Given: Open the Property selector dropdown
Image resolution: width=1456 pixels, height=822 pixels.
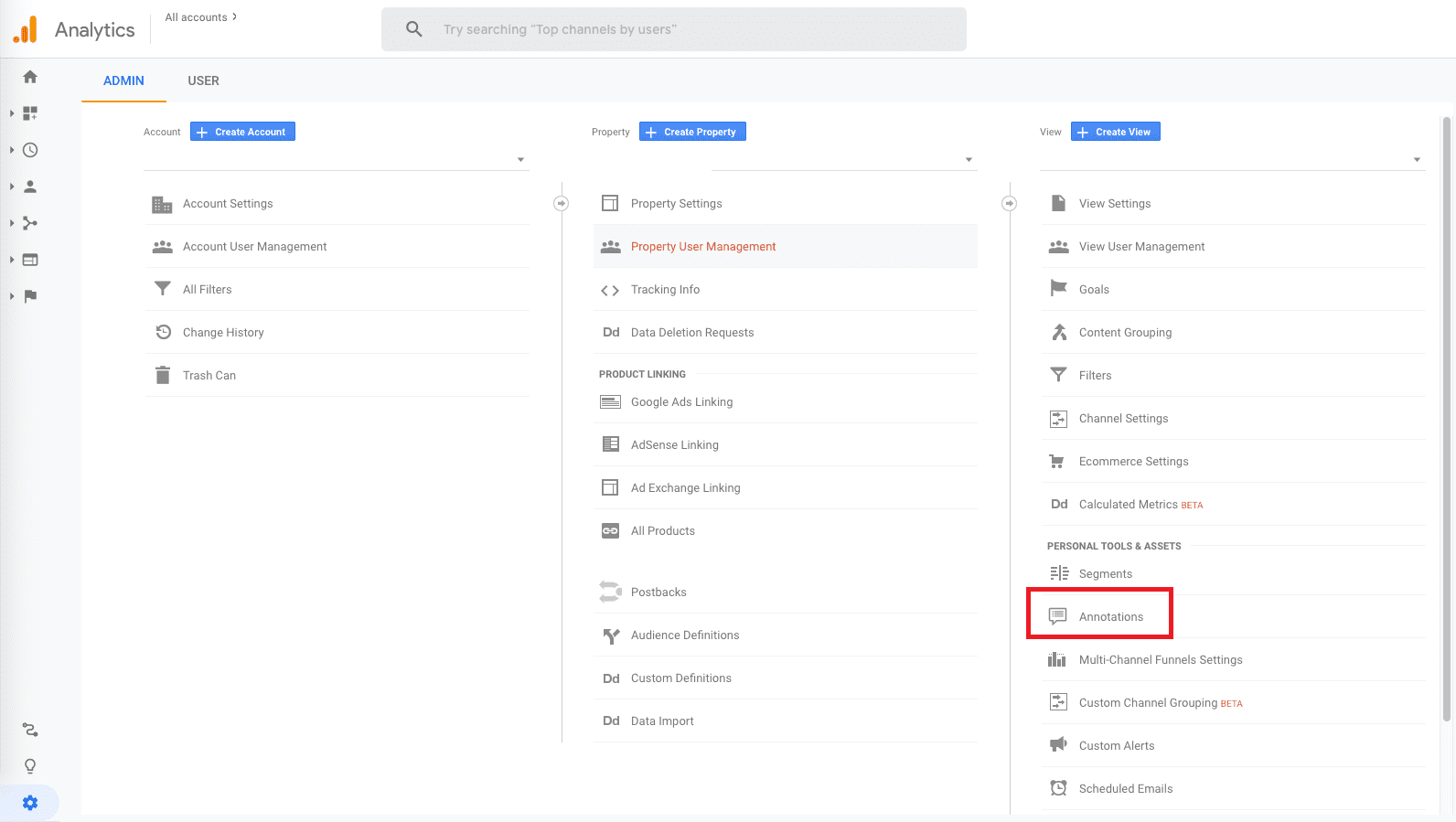Looking at the screenshot, I should pyautogui.click(x=844, y=159).
